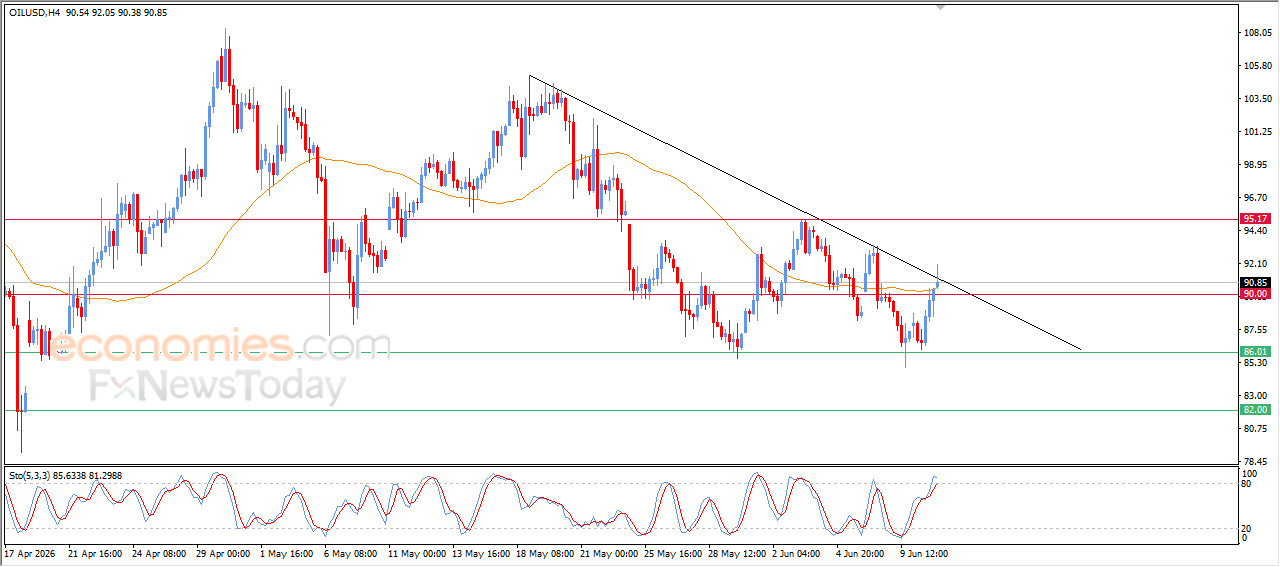Click the green 82.00 support price tag

pos(1255,410)
